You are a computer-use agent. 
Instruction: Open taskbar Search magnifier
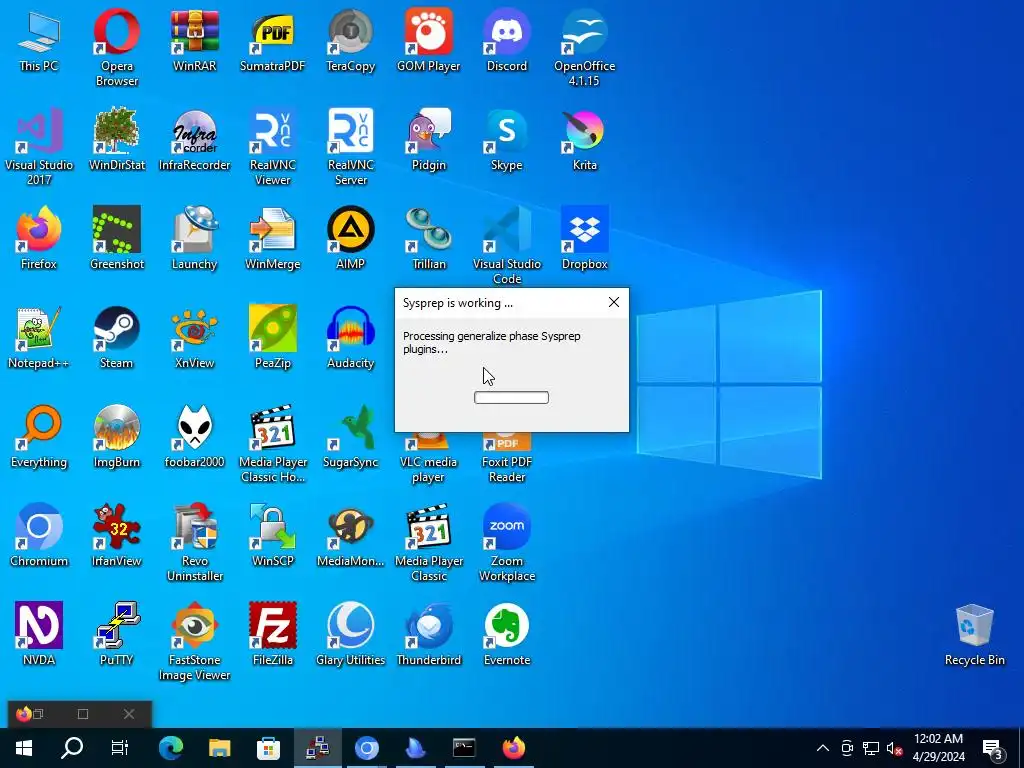click(x=72, y=748)
